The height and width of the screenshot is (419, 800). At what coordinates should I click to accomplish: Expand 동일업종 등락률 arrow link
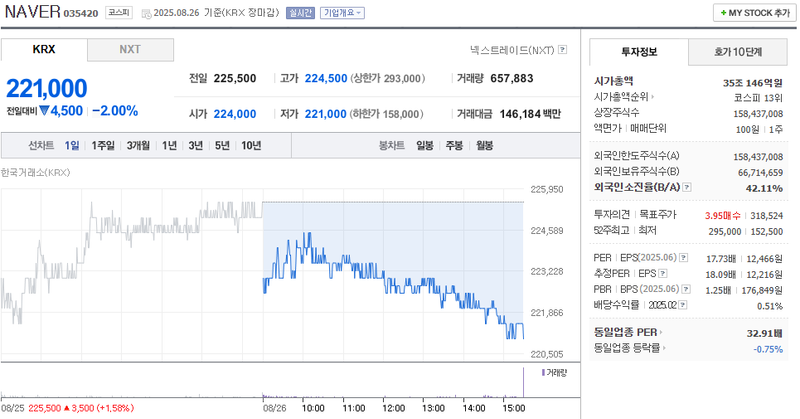[x=630, y=348]
